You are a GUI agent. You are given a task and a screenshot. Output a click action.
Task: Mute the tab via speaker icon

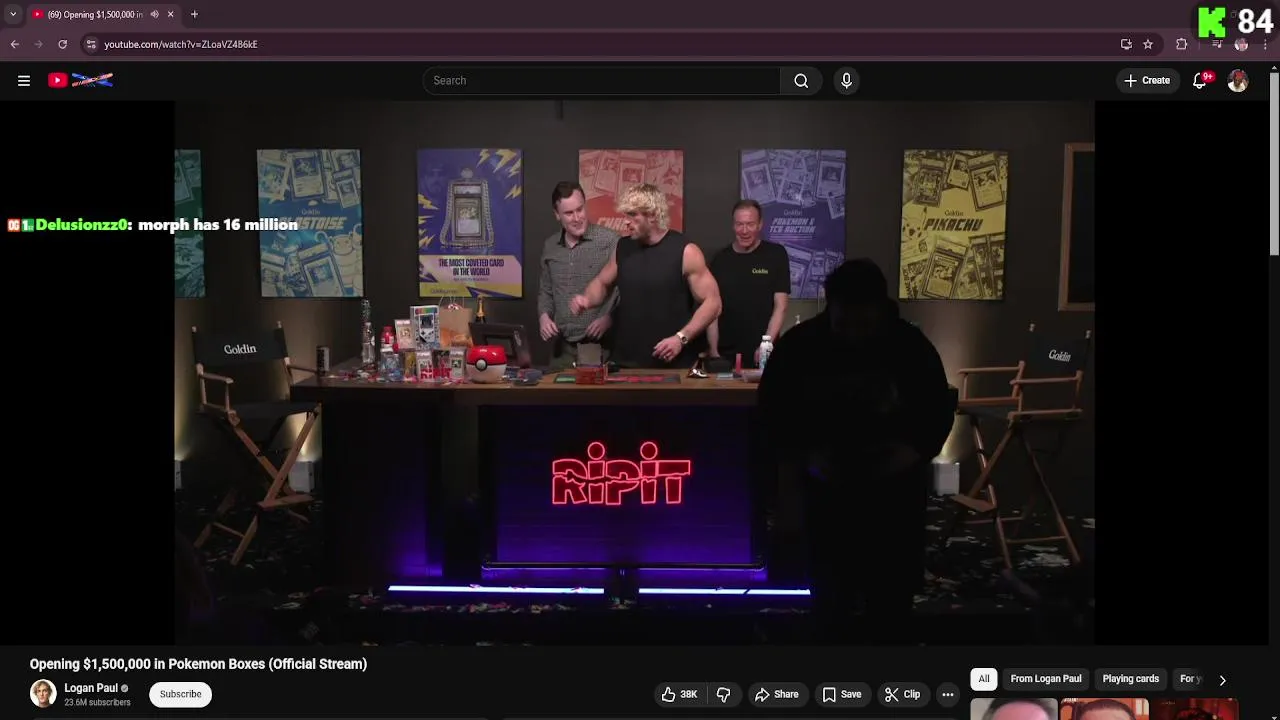point(154,14)
